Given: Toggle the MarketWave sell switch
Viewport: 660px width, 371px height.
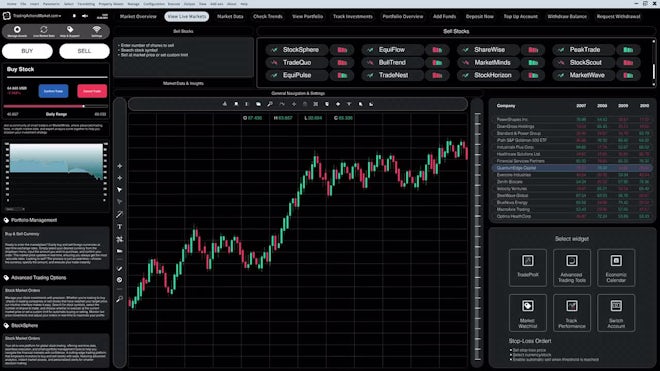Looking at the screenshot, I should pyautogui.click(x=628, y=75).
